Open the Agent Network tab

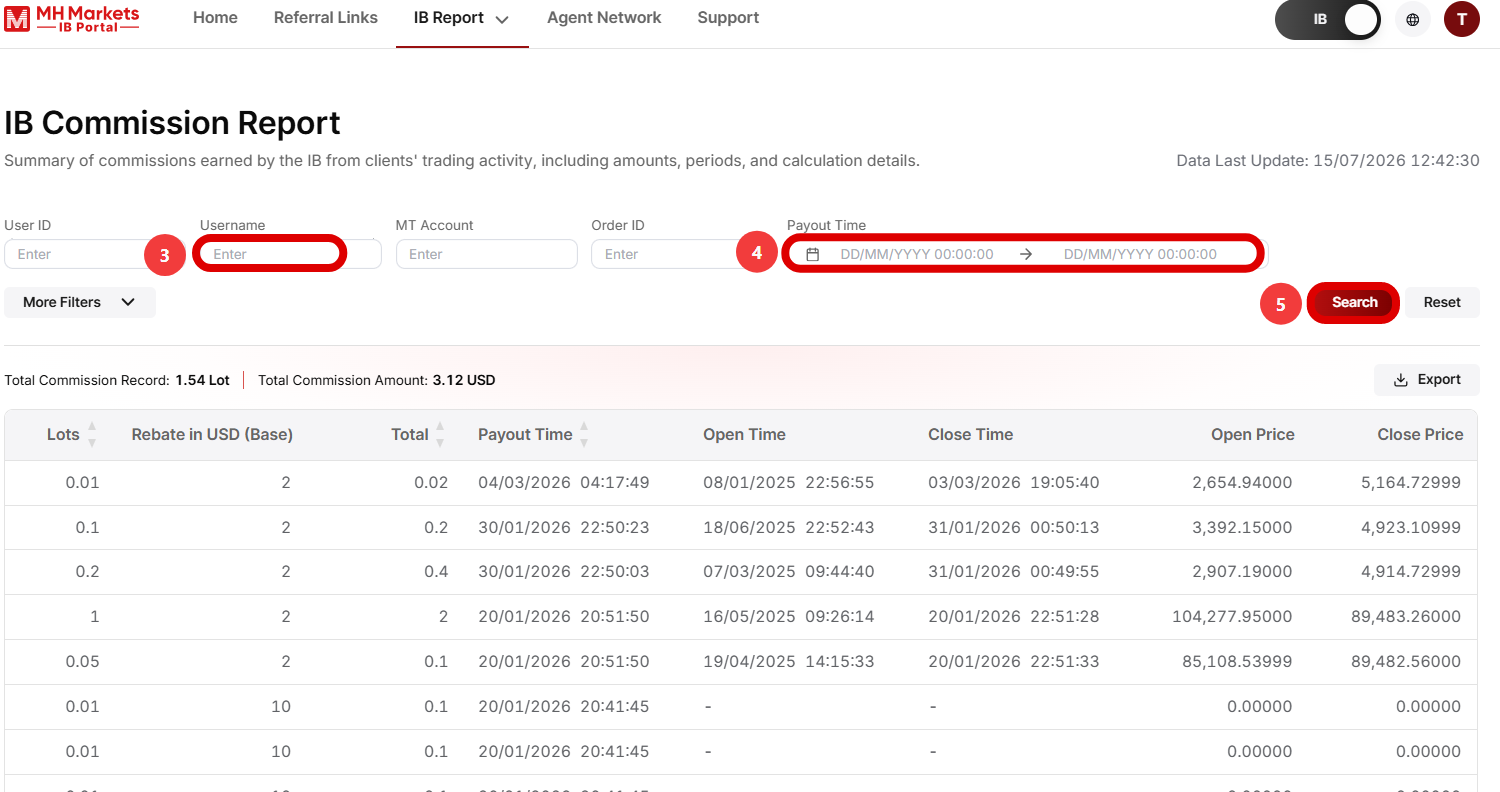tap(604, 18)
